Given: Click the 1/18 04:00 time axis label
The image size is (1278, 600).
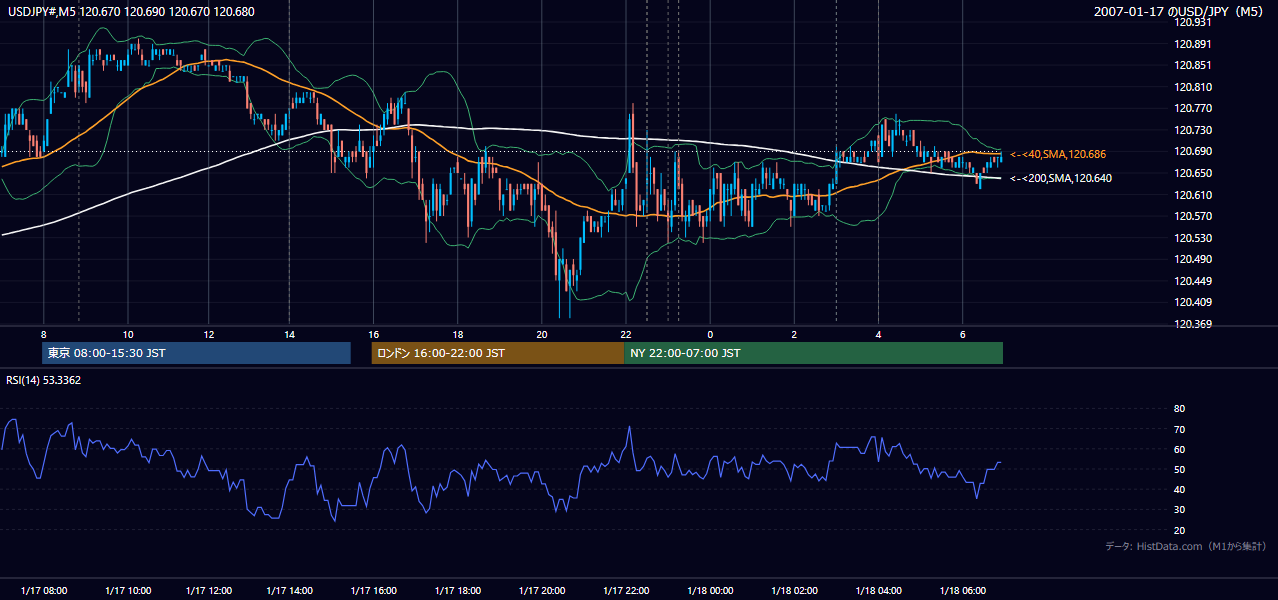Looking at the screenshot, I should [x=879, y=591].
